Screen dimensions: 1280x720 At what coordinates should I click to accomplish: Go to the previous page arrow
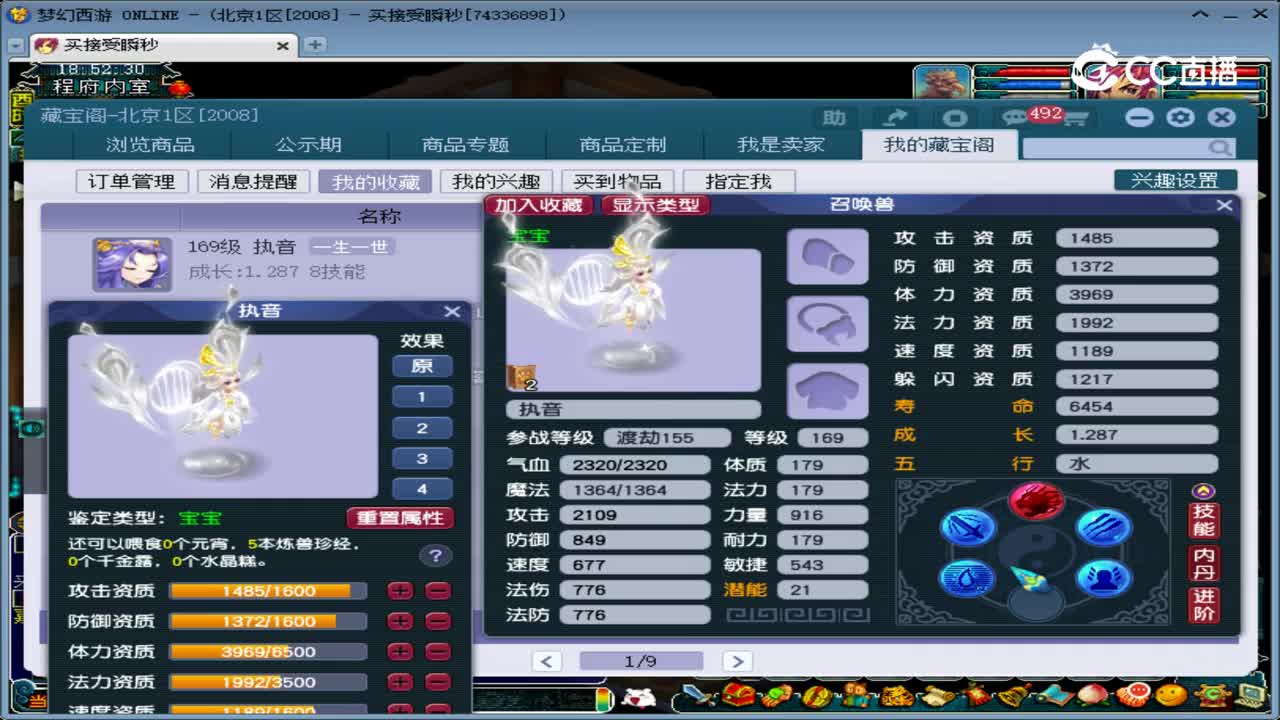click(x=546, y=661)
